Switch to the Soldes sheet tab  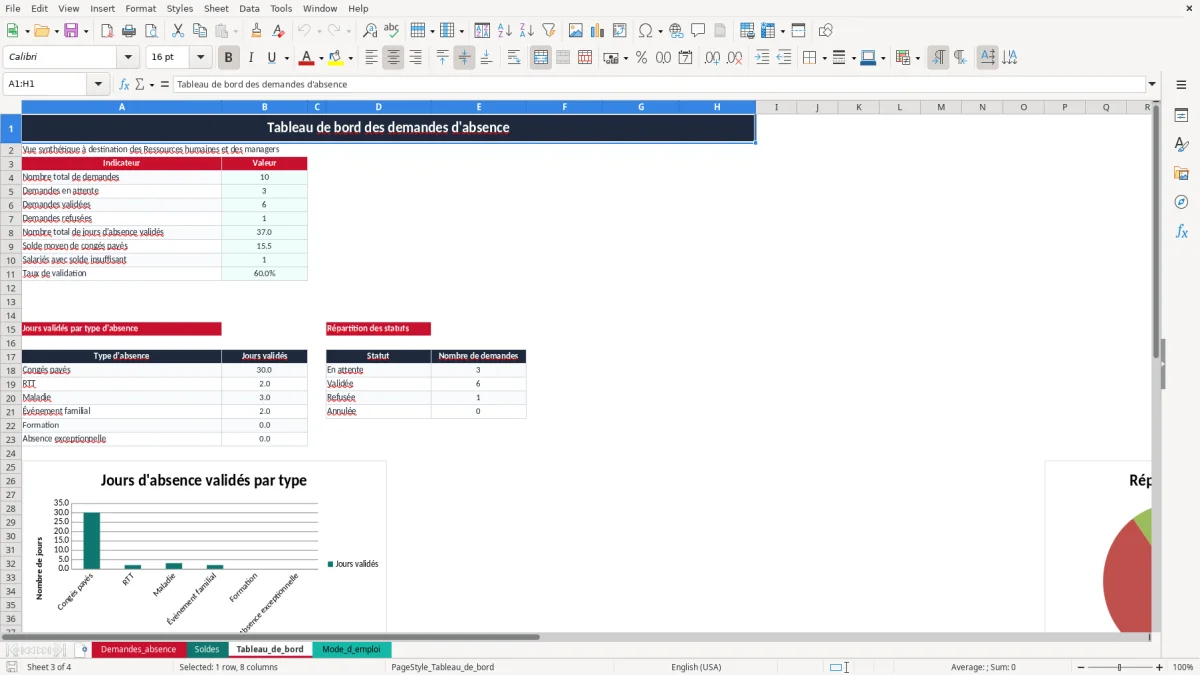(x=207, y=649)
